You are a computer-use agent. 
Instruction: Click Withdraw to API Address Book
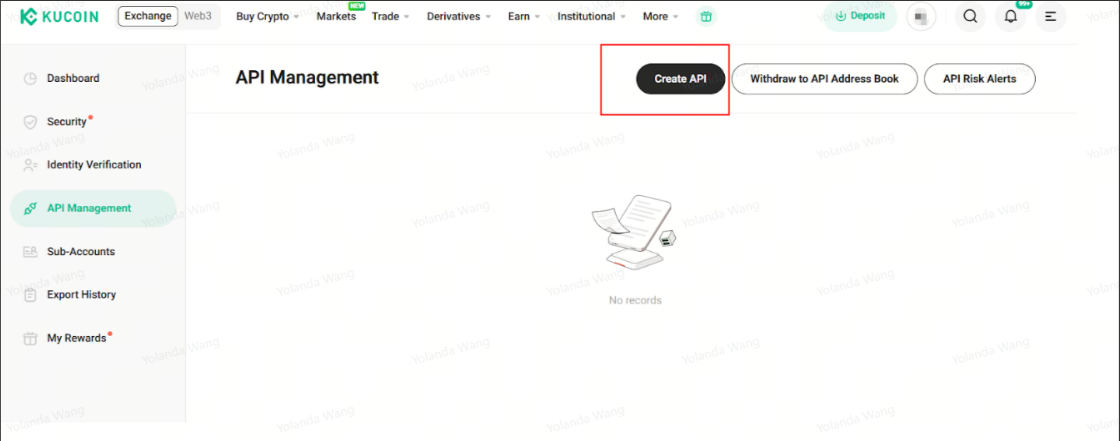point(824,79)
